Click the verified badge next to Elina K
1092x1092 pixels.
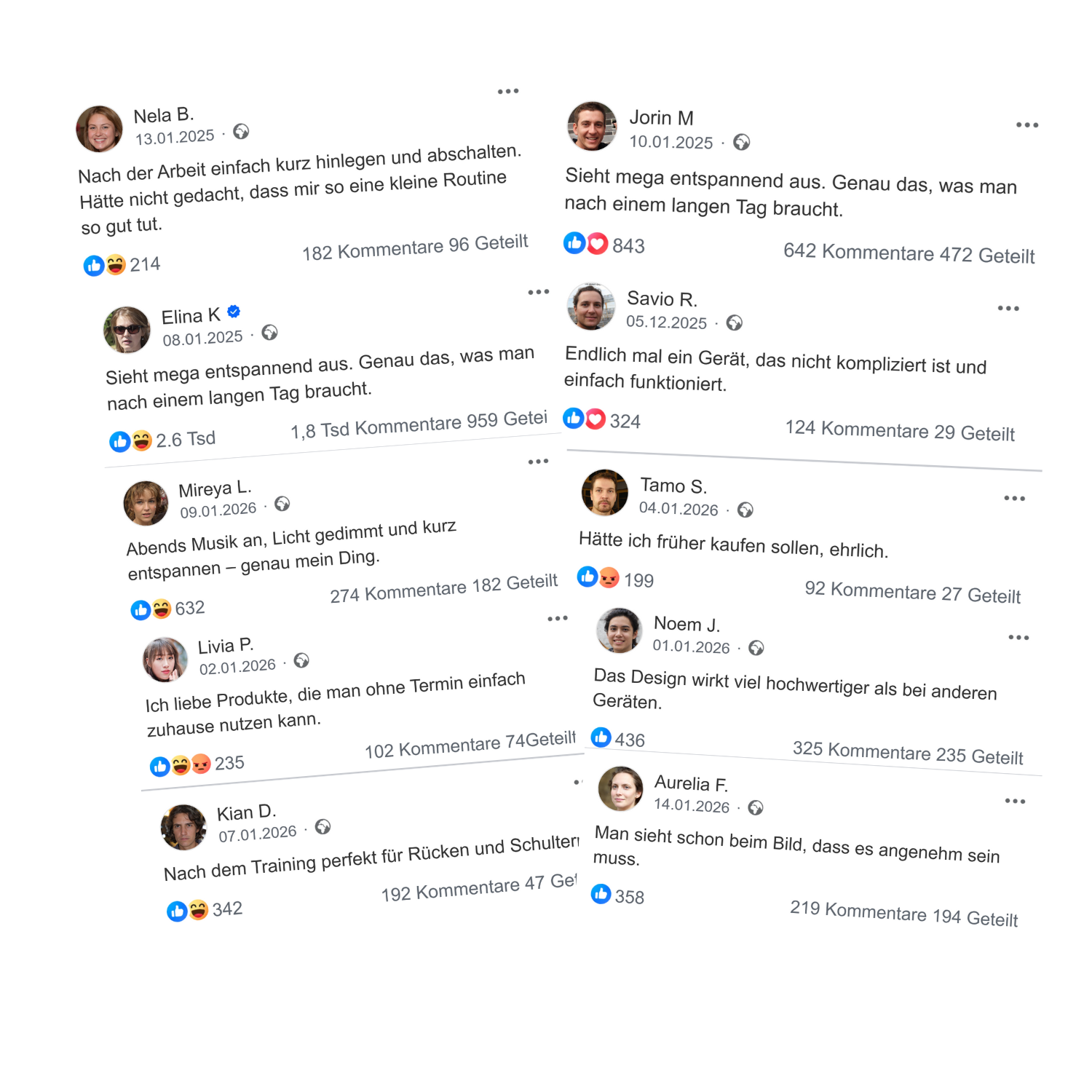pos(234,312)
